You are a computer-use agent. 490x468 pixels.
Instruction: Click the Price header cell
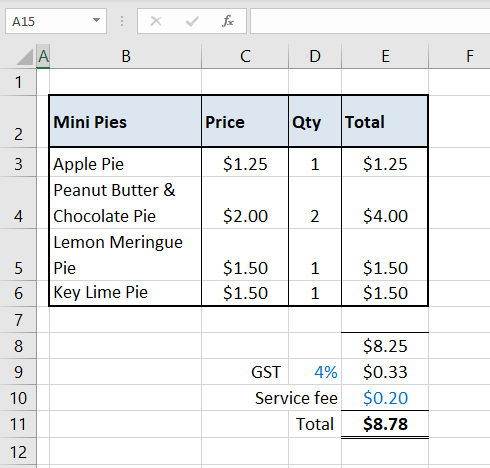click(x=245, y=122)
